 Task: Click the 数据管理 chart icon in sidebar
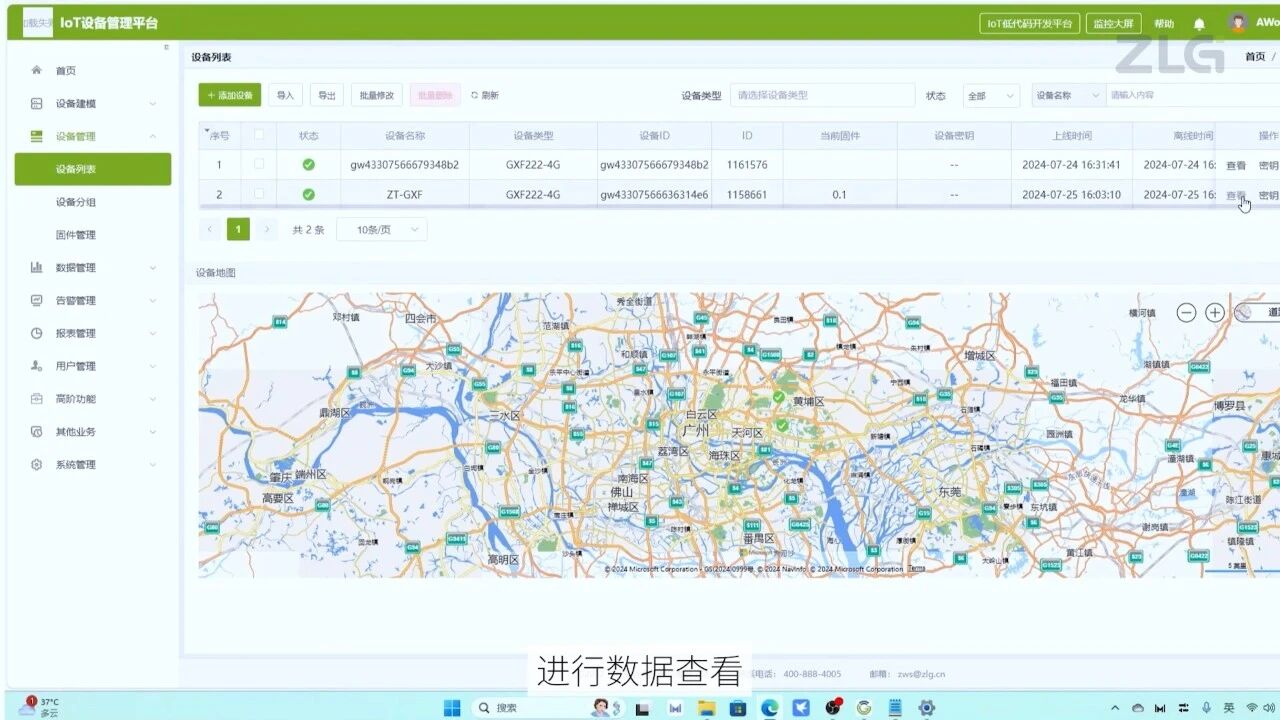(x=37, y=267)
